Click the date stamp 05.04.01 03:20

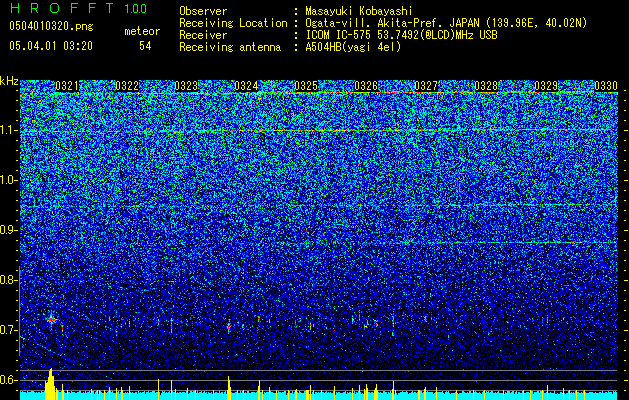(x=51, y=46)
